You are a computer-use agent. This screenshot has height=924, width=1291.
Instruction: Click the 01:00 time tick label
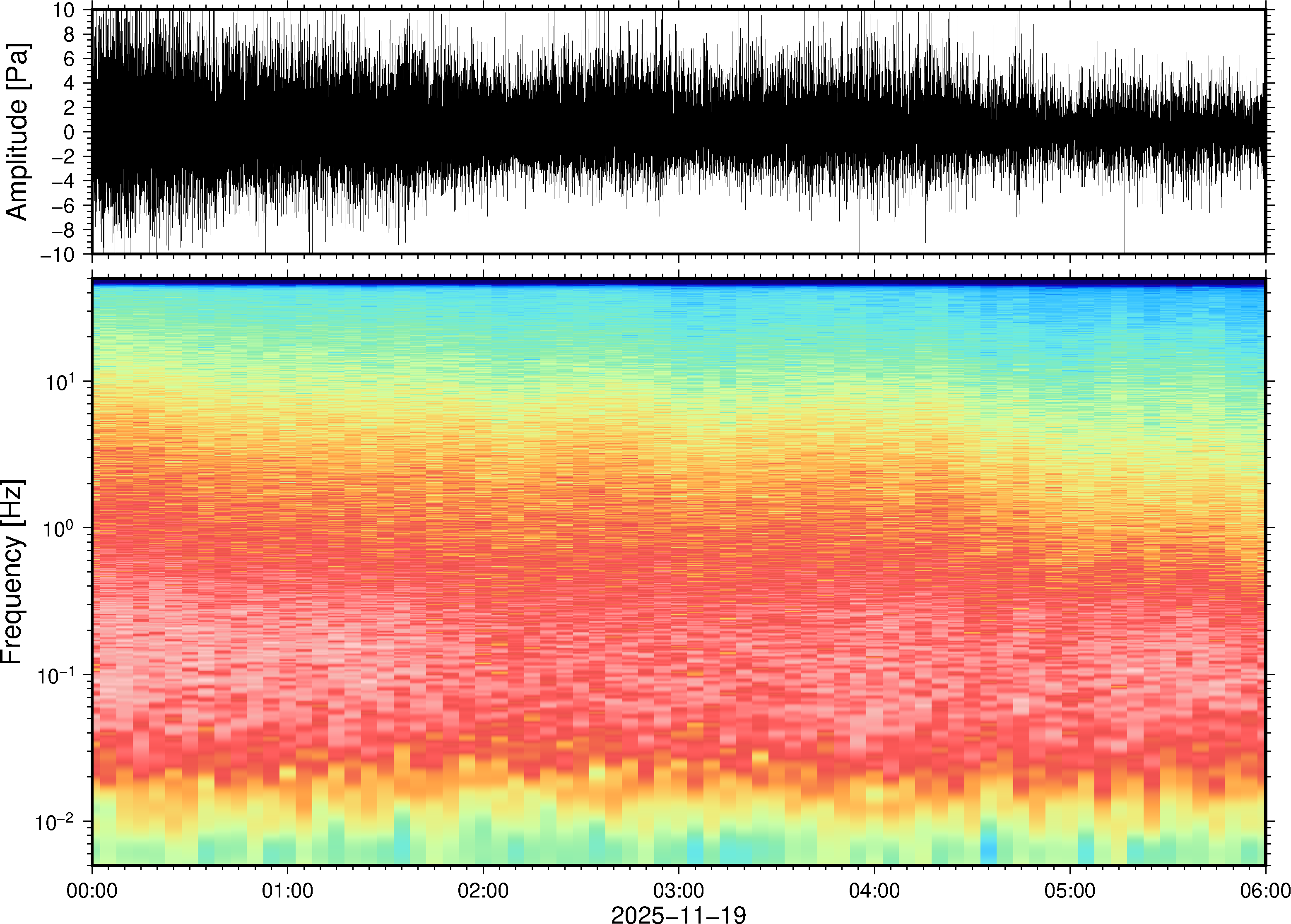click(287, 890)
